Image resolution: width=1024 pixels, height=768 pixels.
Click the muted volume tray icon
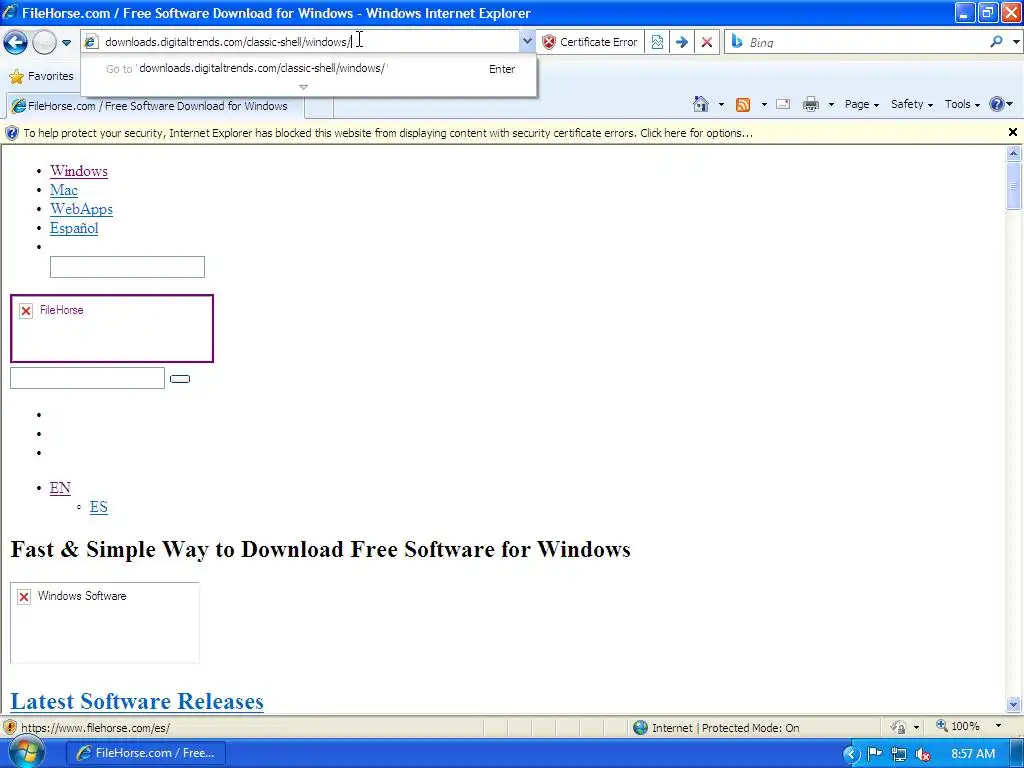[x=923, y=754]
